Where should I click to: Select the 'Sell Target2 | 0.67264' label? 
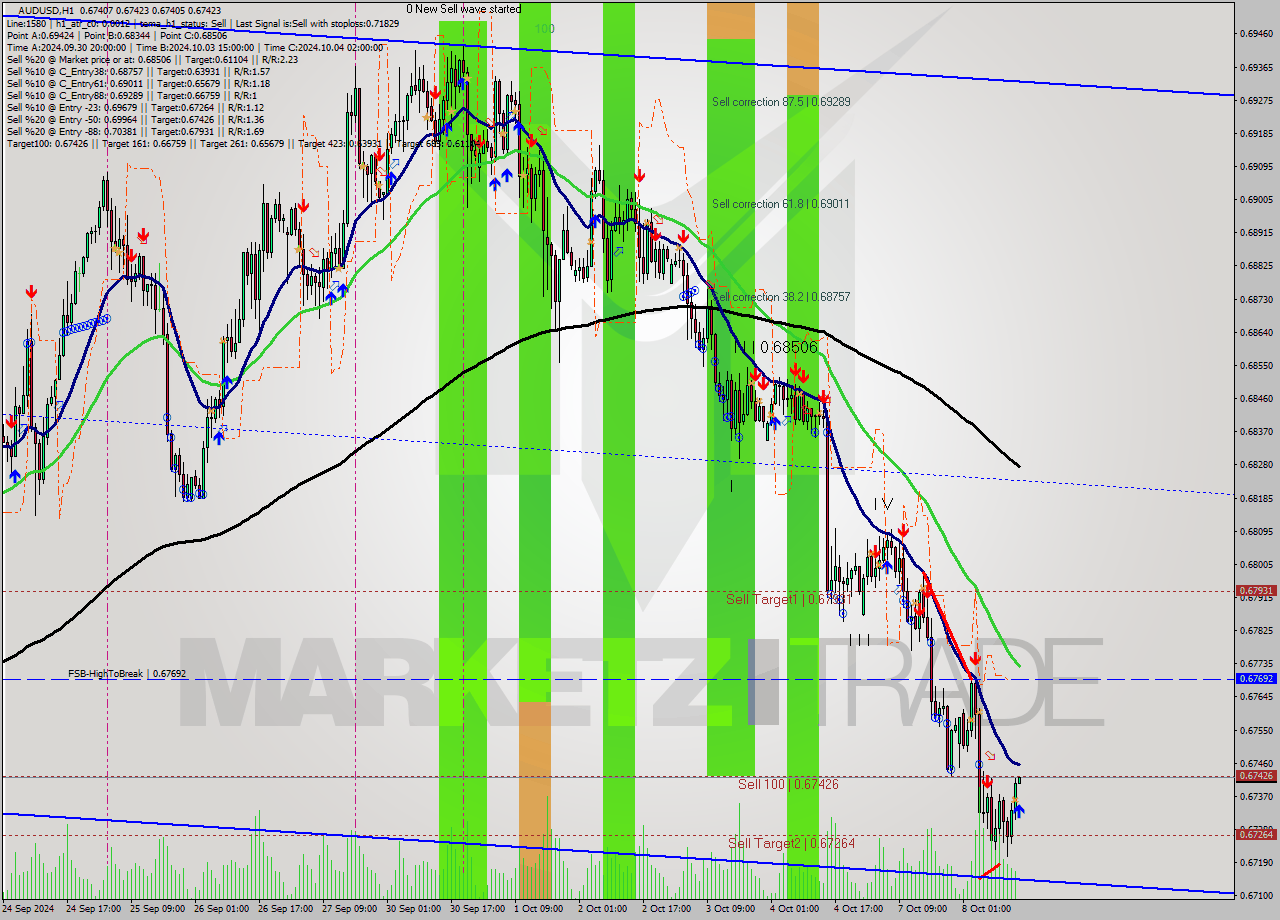(792, 843)
